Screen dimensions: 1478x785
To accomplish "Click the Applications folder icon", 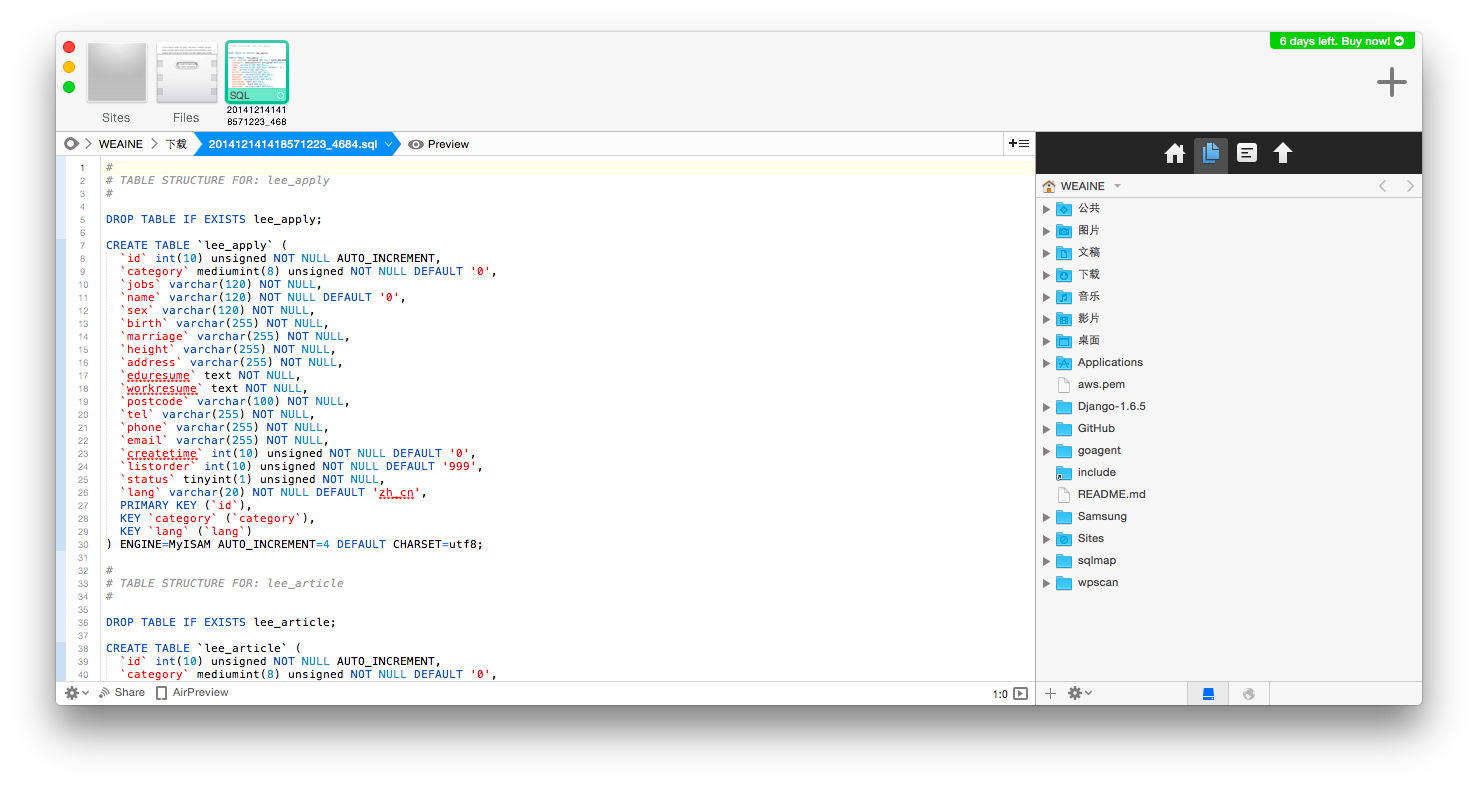I will (x=1064, y=363).
